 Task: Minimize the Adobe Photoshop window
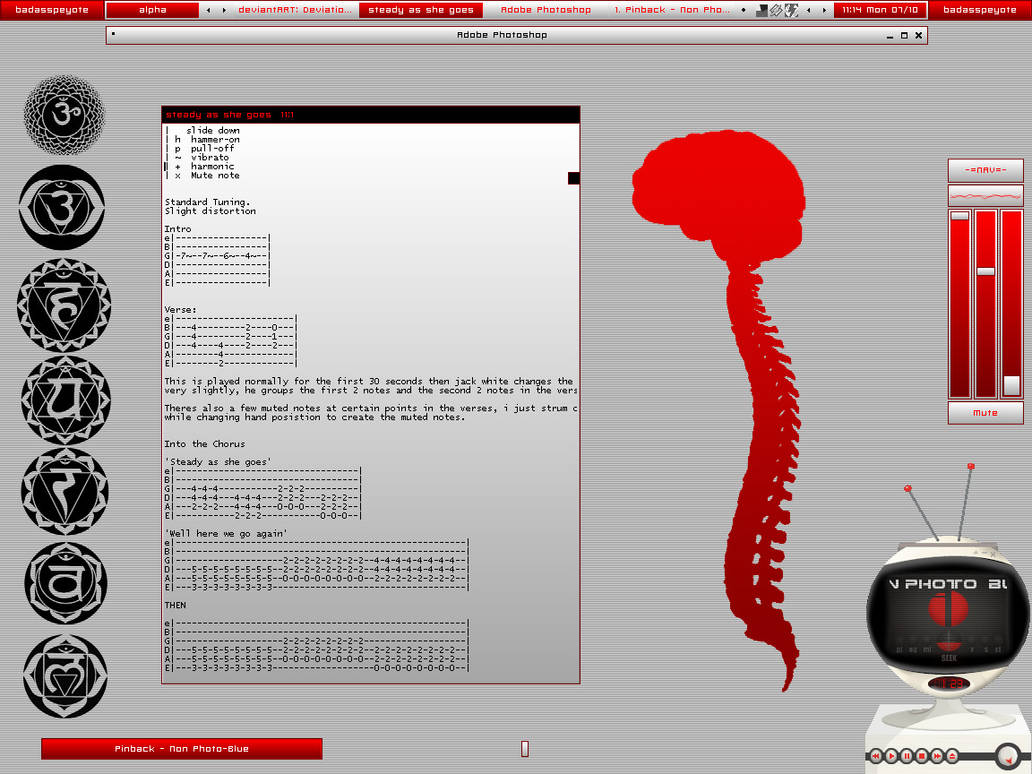coord(890,36)
